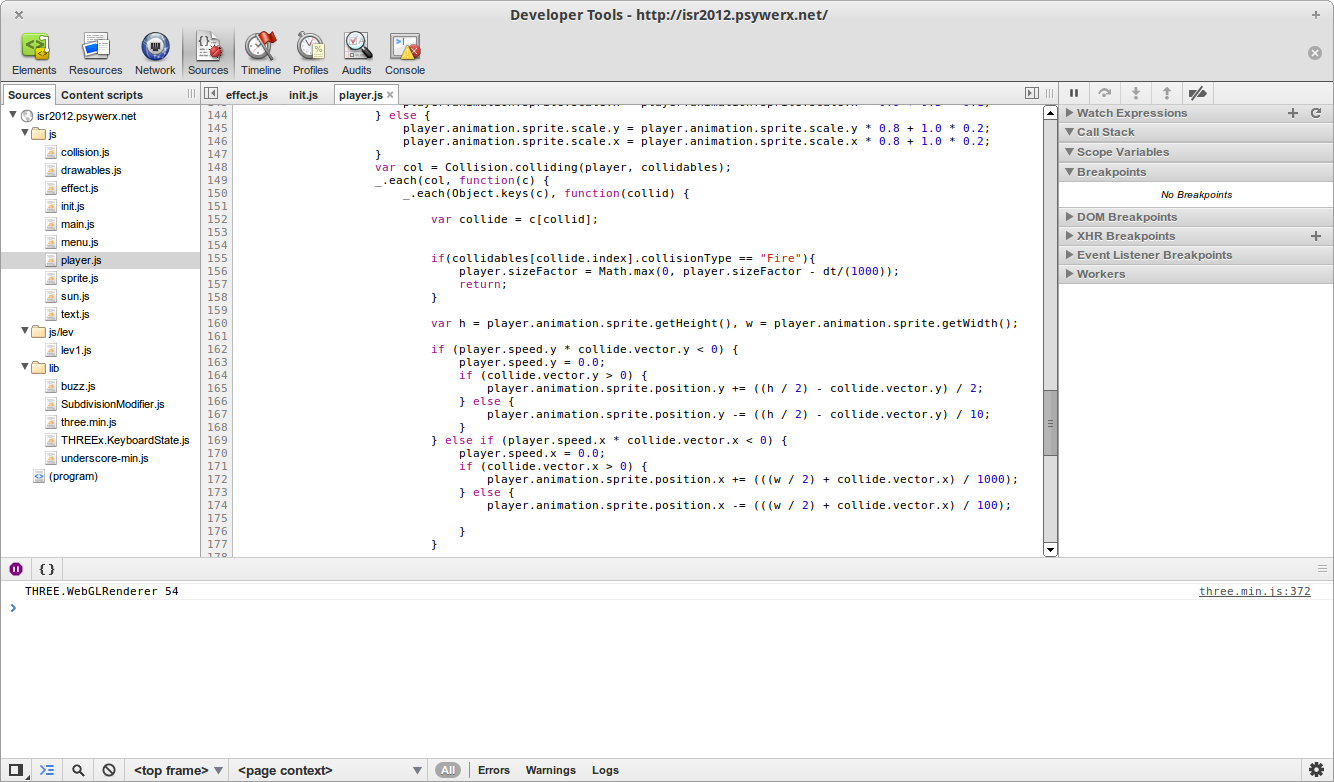The width and height of the screenshot is (1334, 782).
Task: Toggle pause on exceptions
Action: pyautogui.click(x=16, y=568)
